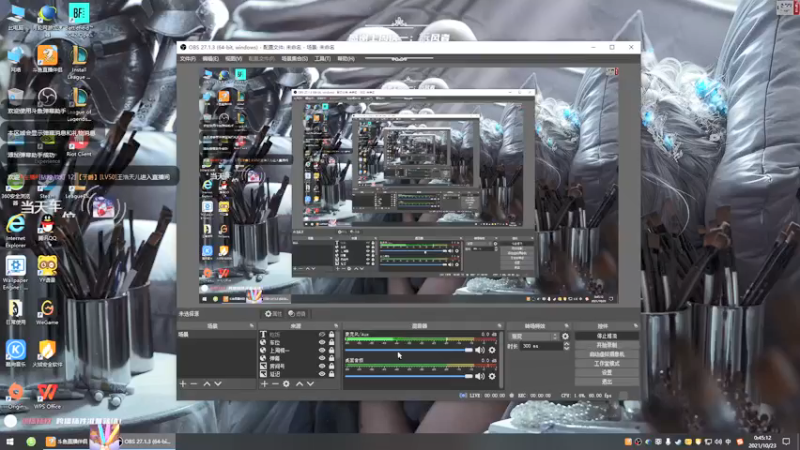The width and height of the screenshot is (800, 450).
Task: Open desktop audio channel settings gear
Action: point(492,377)
